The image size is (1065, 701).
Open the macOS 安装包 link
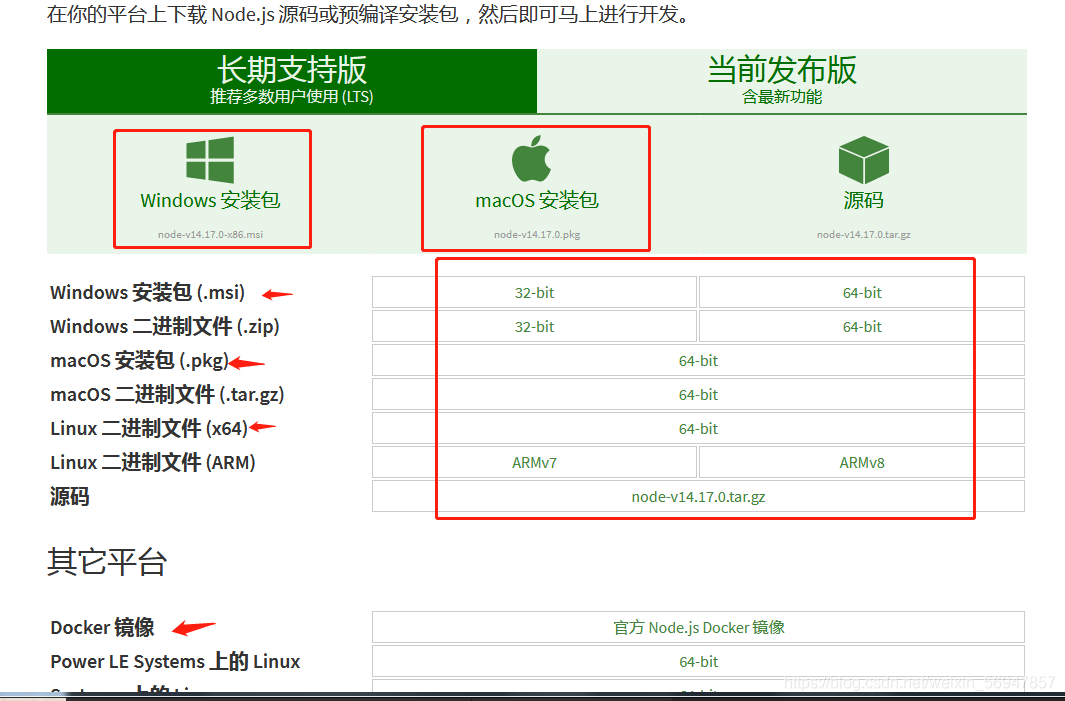pyautogui.click(x=537, y=200)
